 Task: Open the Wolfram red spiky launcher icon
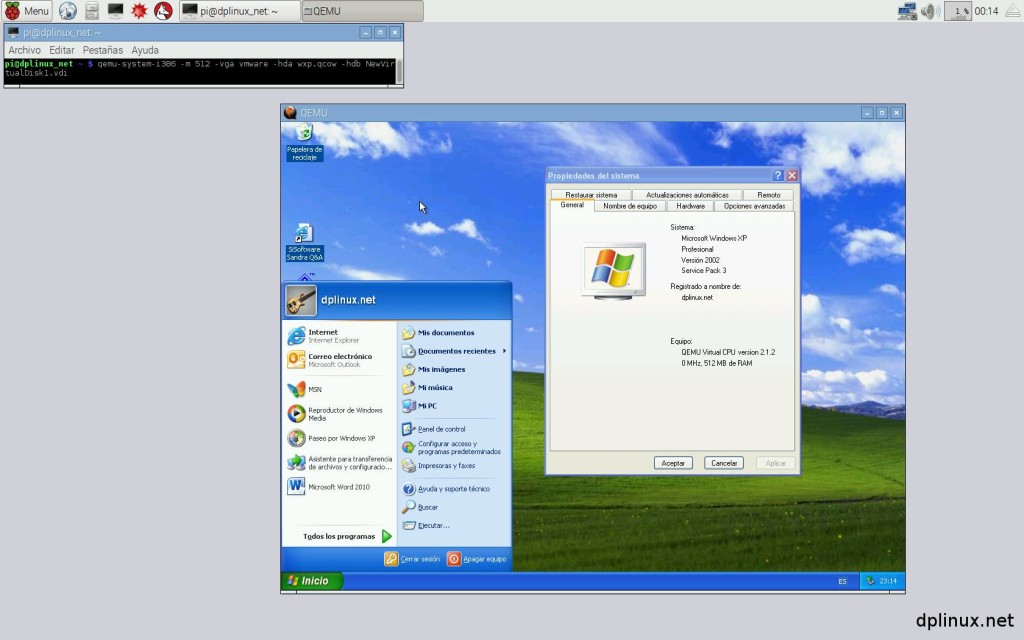click(139, 11)
